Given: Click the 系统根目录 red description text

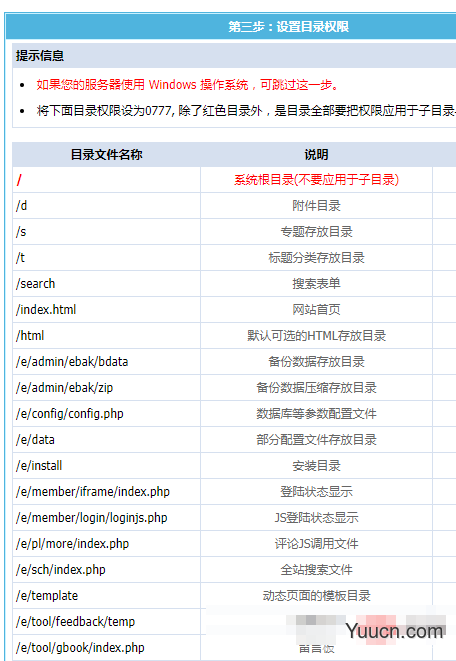Looking at the screenshot, I should coord(316,180).
